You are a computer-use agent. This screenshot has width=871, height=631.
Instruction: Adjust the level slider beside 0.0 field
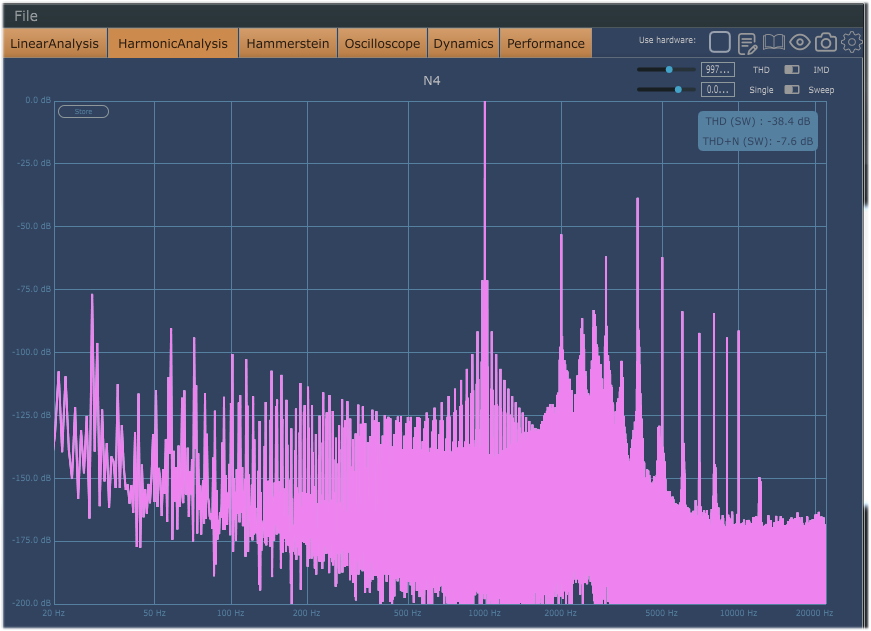(666, 89)
